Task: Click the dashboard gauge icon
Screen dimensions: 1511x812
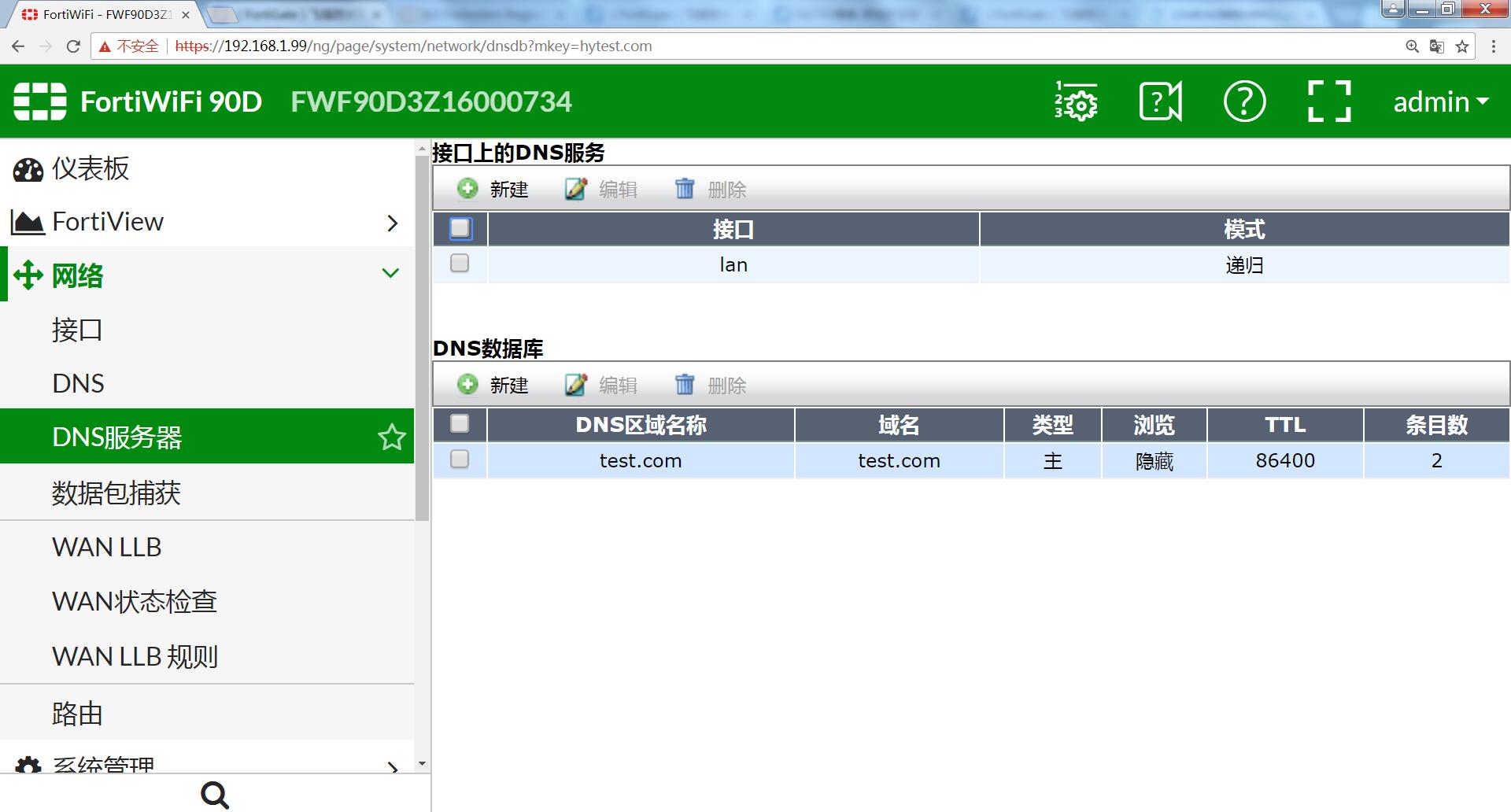Action: tap(28, 169)
